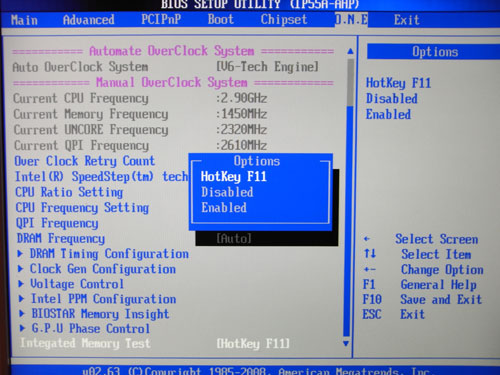Viewport: 500px width, 375px height.
Task: Click Enabled in the right help panel
Action: click(x=388, y=114)
